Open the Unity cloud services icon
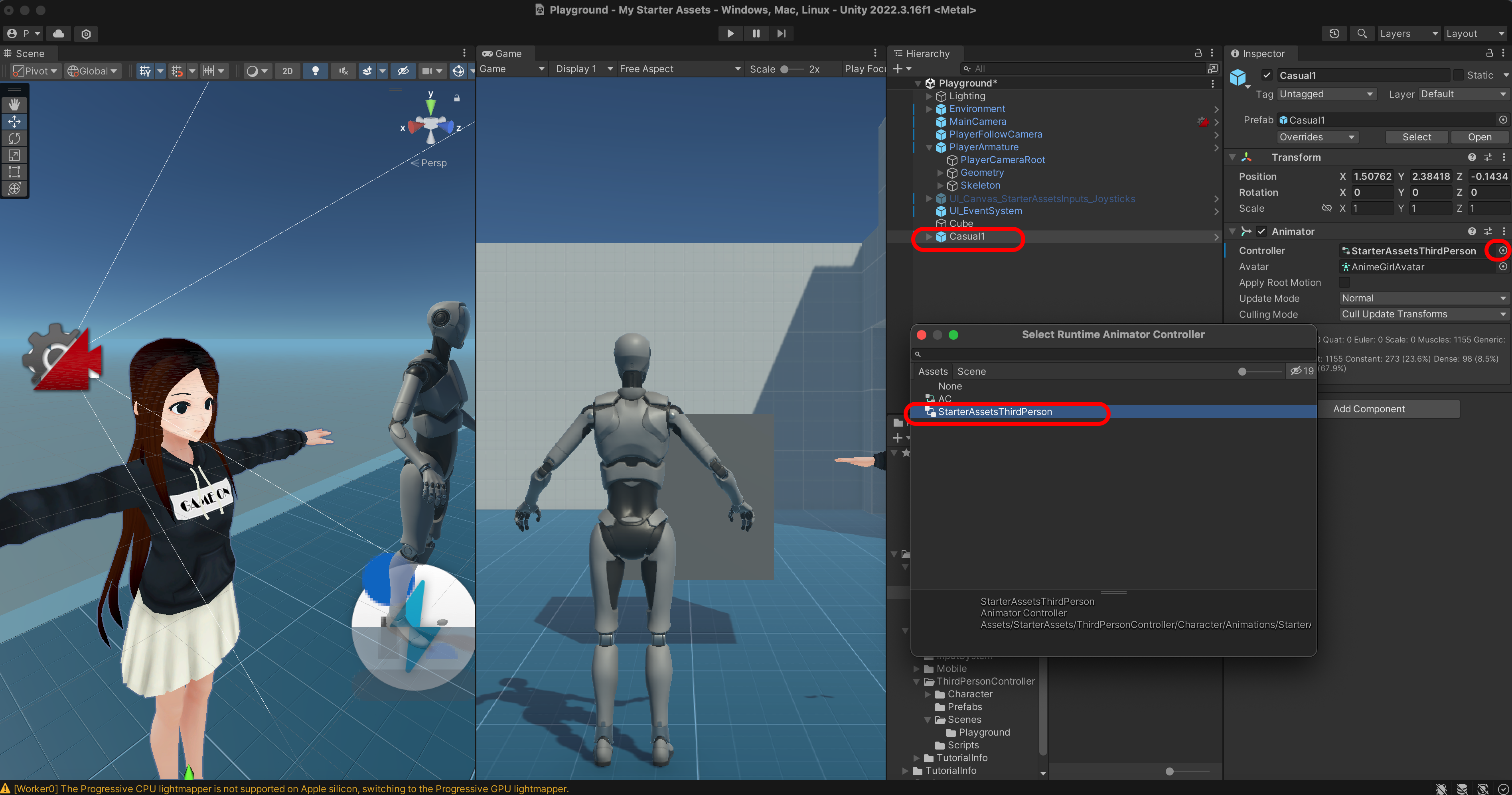This screenshot has height=795, width=1512. [x=59, y=33]
